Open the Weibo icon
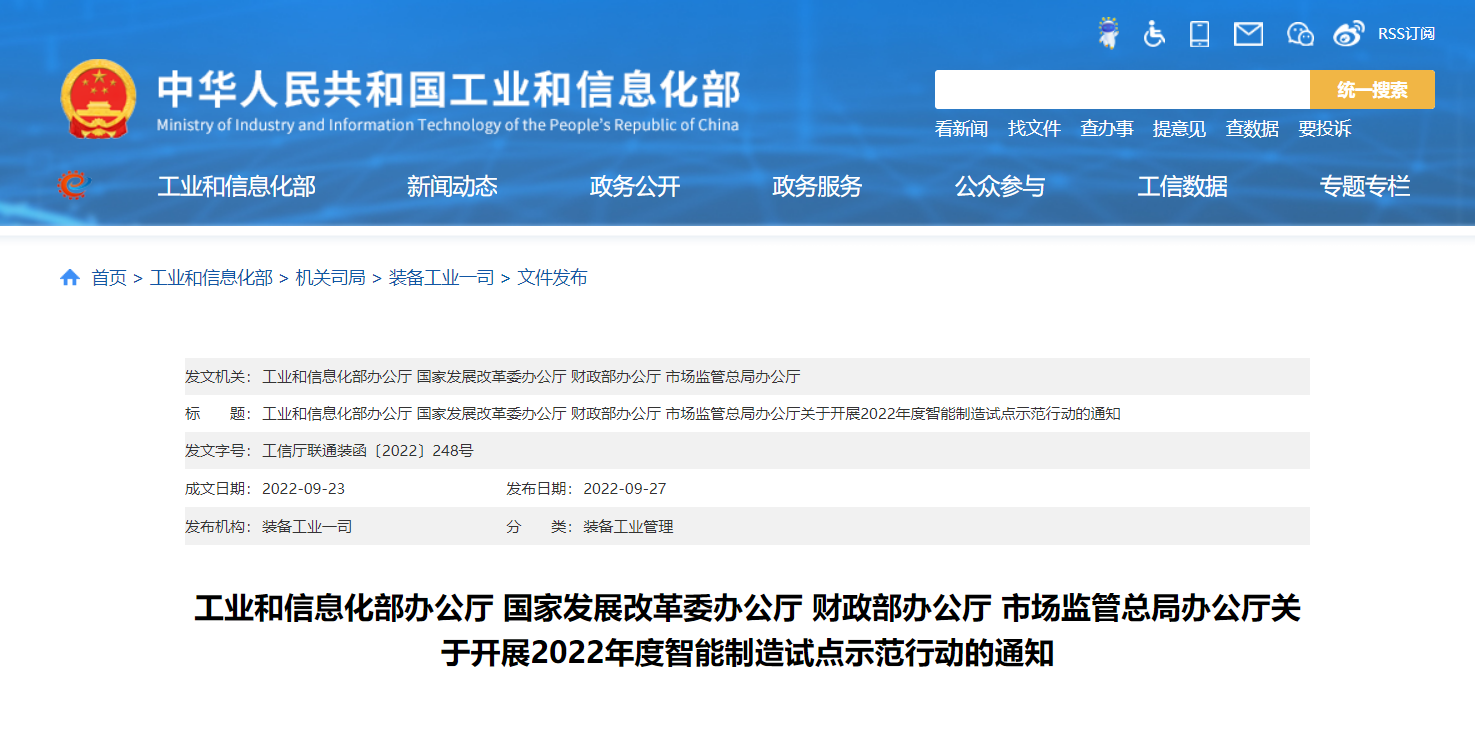 click(x=1348, y=34)
